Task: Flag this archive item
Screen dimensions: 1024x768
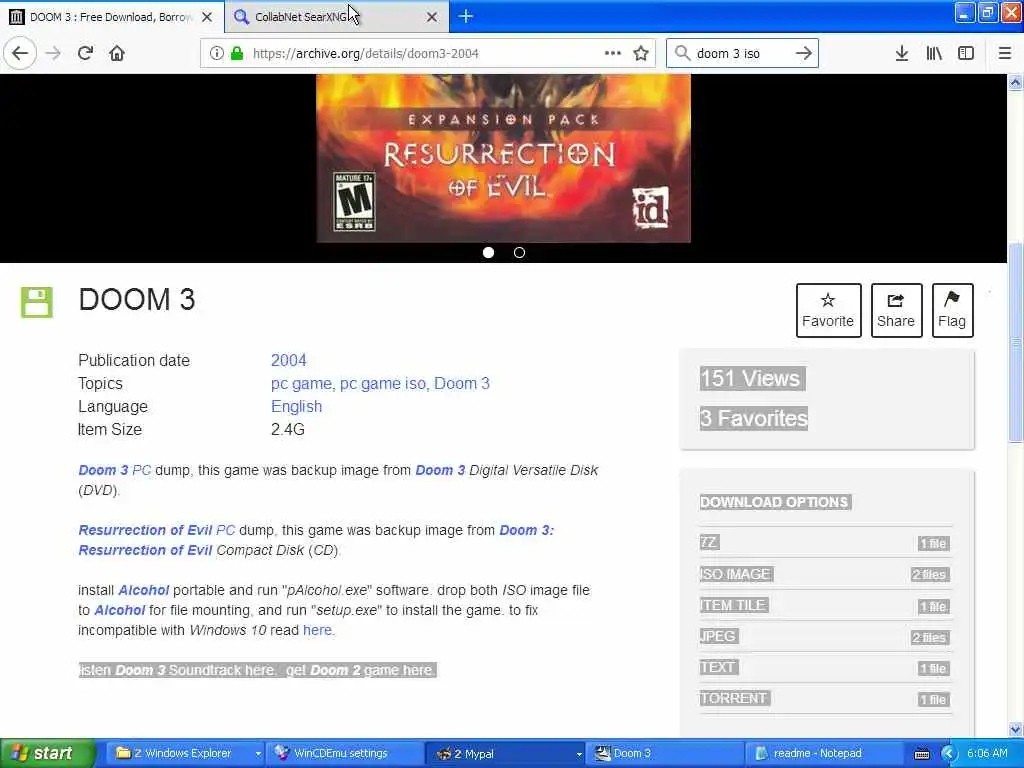Action: (x=952, y=310)
